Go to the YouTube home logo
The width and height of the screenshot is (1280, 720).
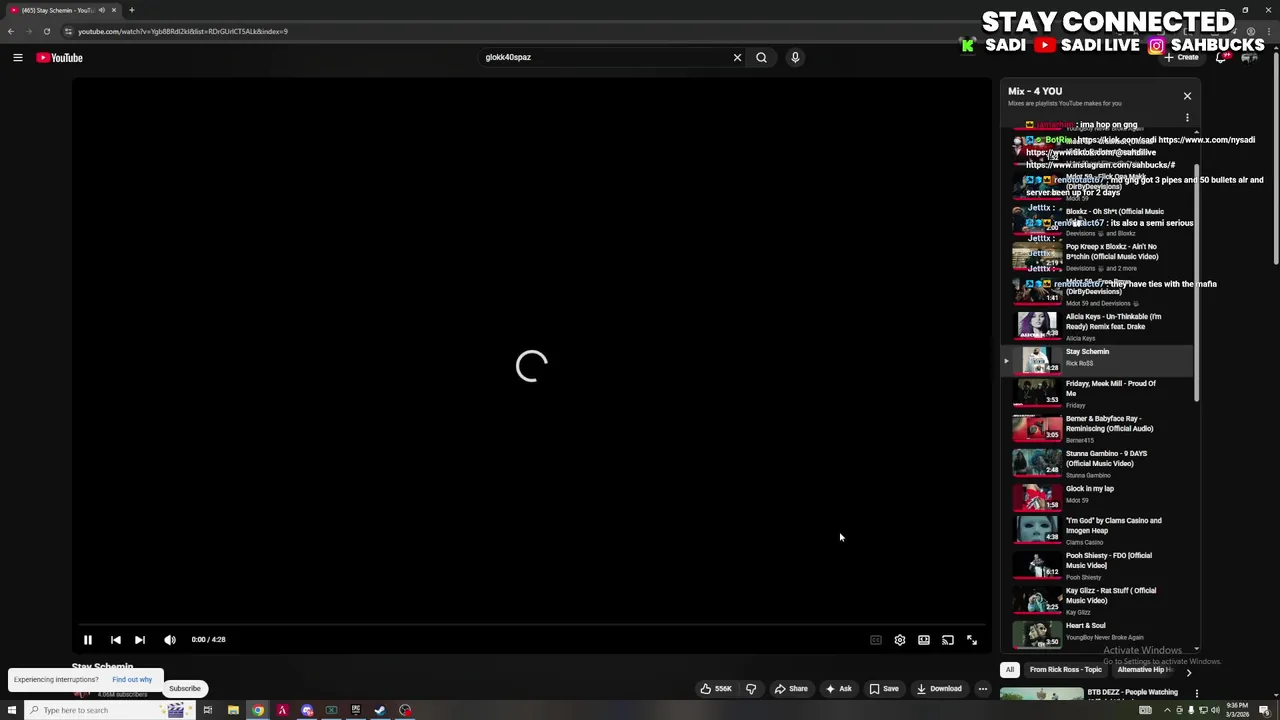pyautogui.click(x=59, y=57)
